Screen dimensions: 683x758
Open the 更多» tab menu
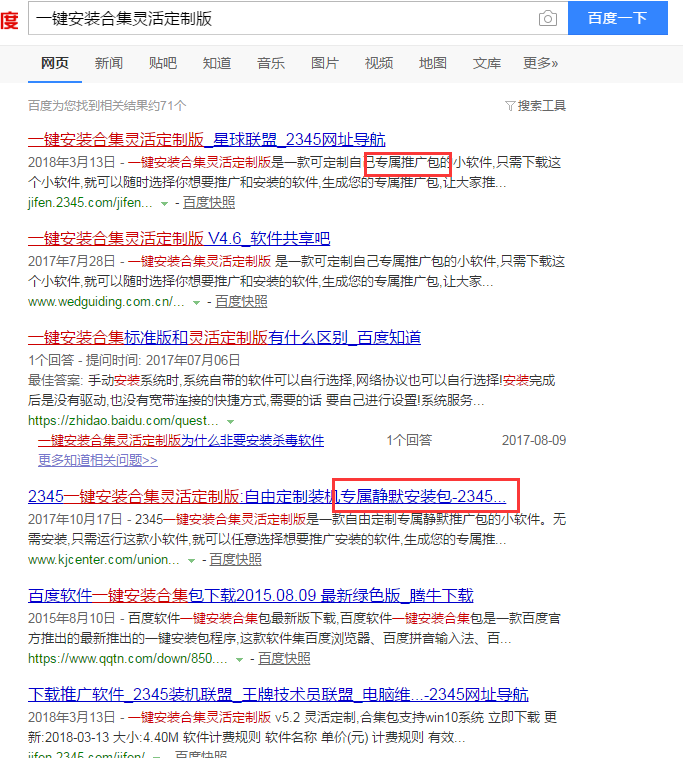(x=540, y=63)
